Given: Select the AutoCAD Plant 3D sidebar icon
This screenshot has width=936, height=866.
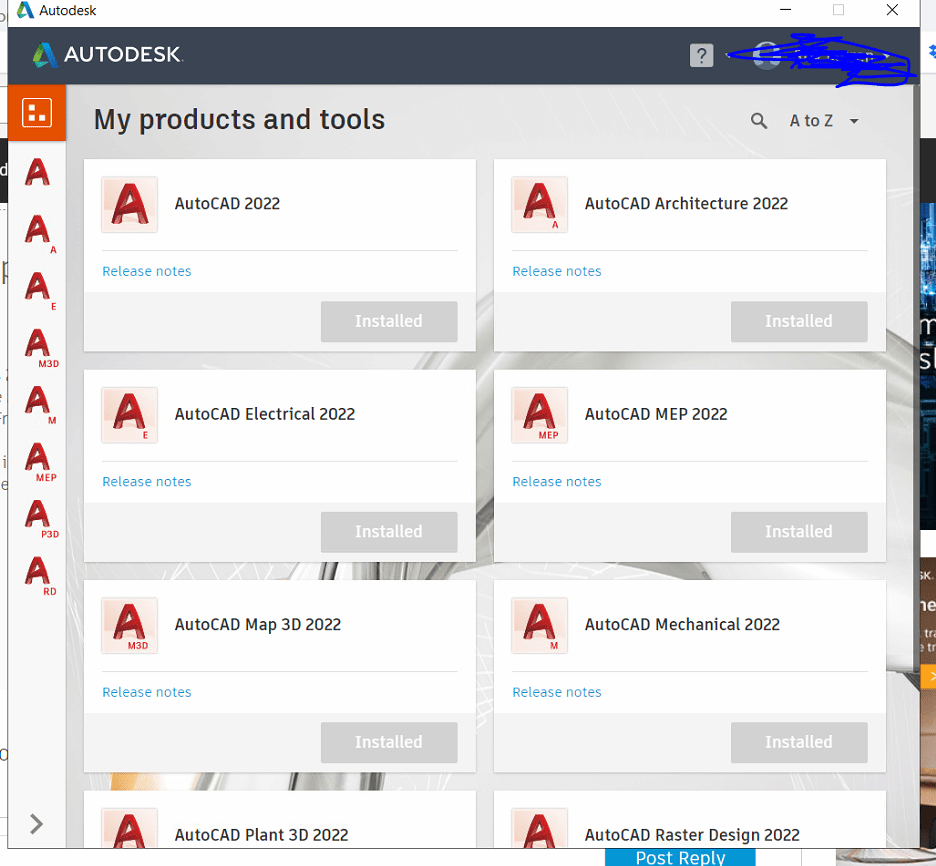Looking at the screenshot, I should tap(41, 518).
